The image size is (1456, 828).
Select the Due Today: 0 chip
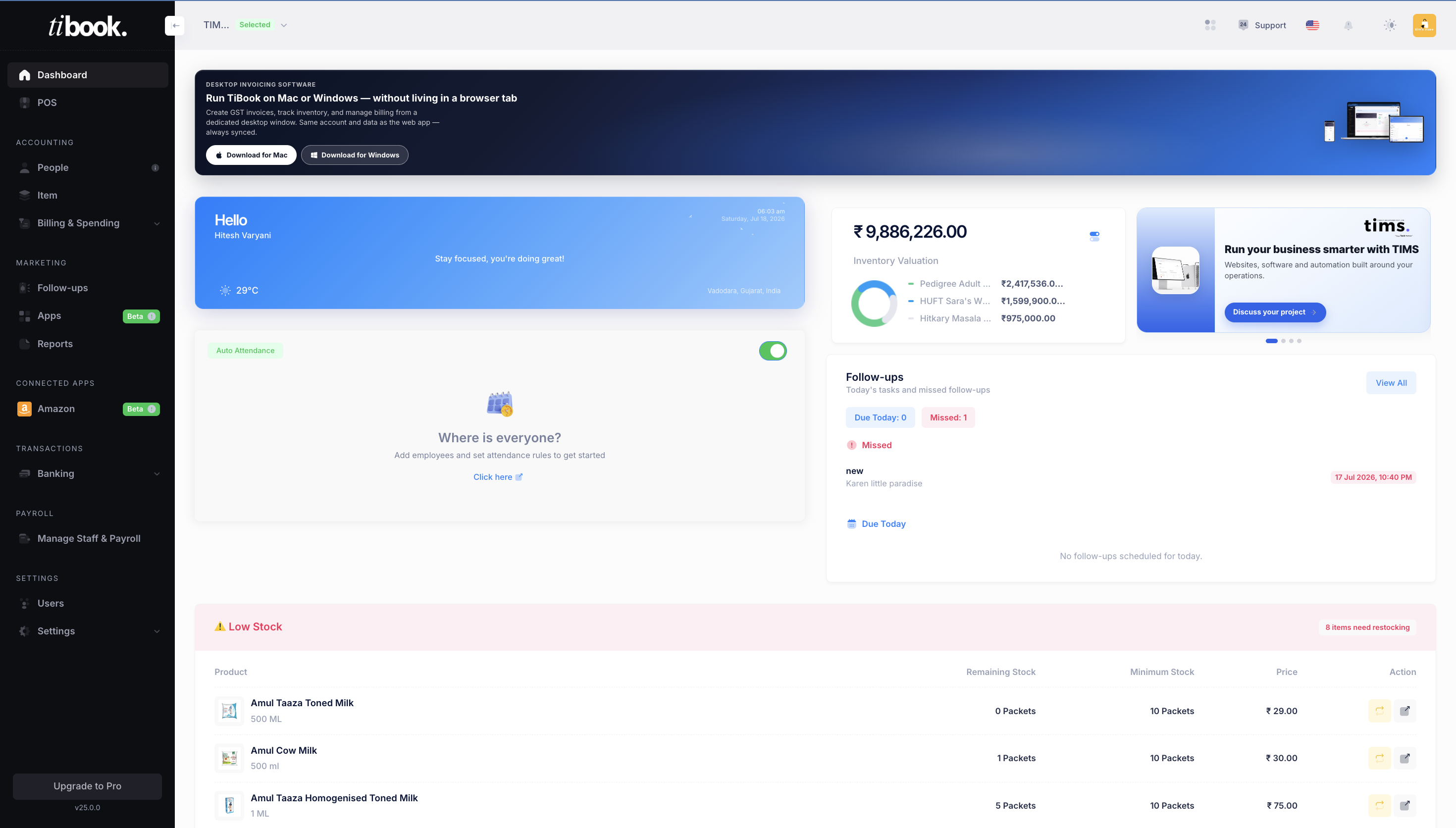coord(880,417)
